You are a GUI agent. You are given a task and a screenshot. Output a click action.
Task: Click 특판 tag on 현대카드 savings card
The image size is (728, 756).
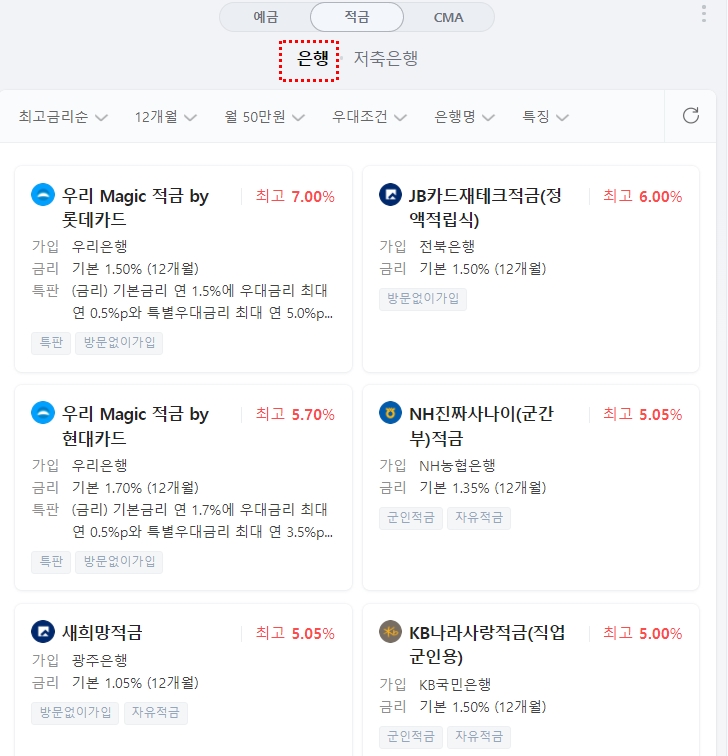(51, 562)
